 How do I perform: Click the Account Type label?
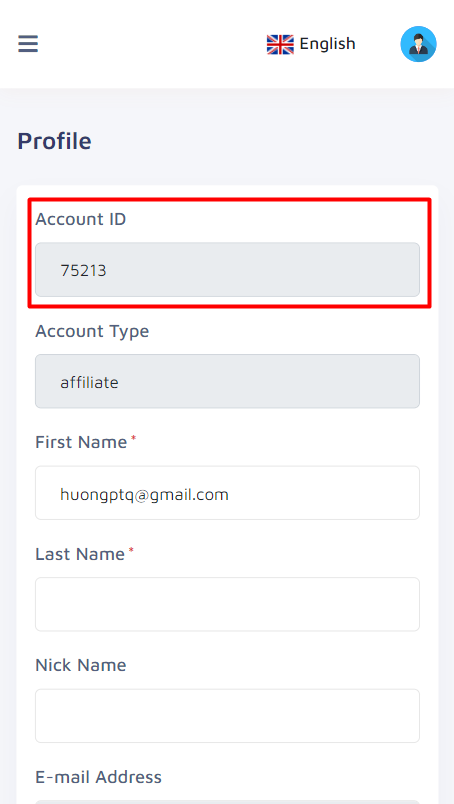coord(92,331)
